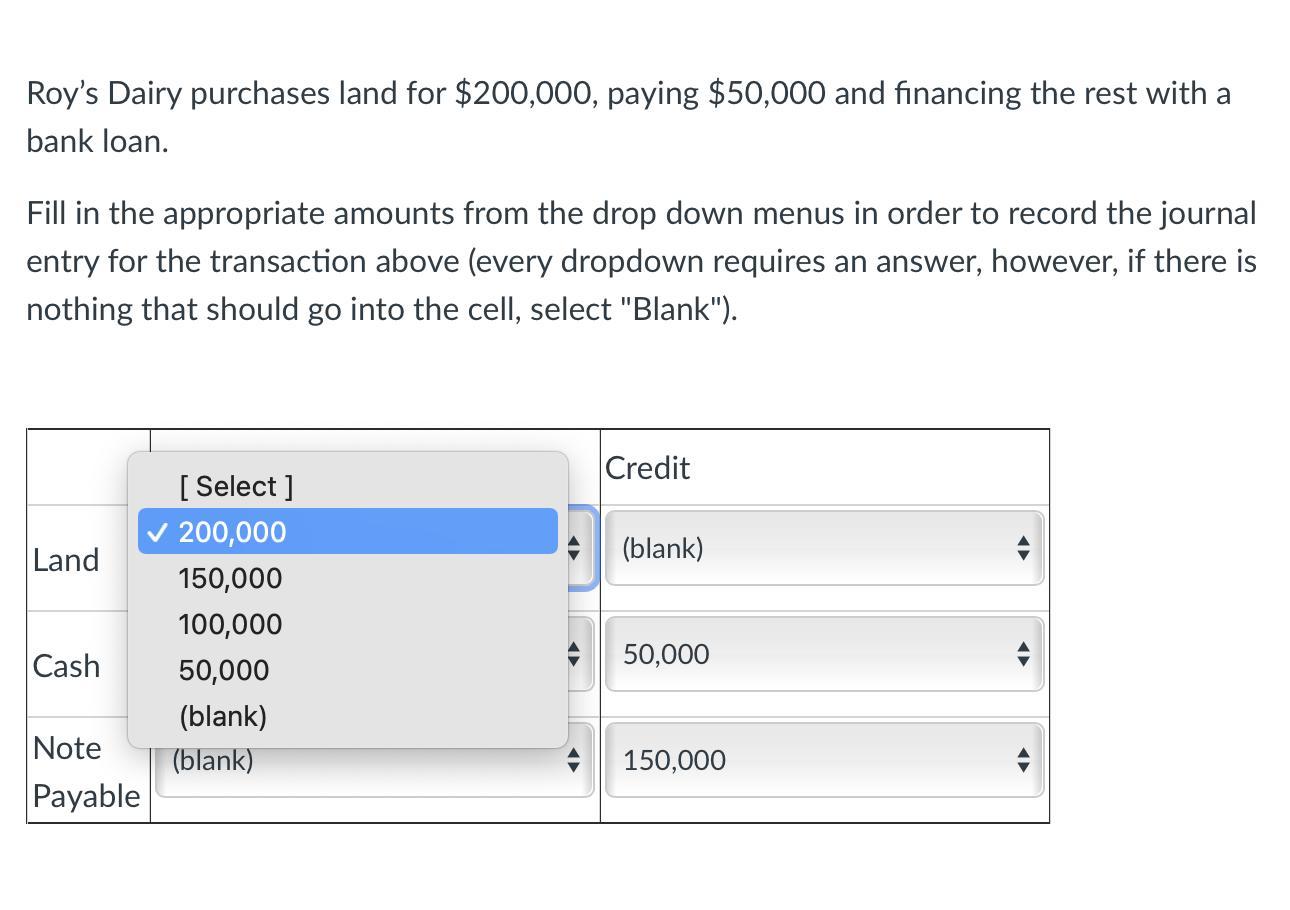Choose last (blank) entry in open option list
Screen dimensions: 1290x910
(x=223, y=716)
